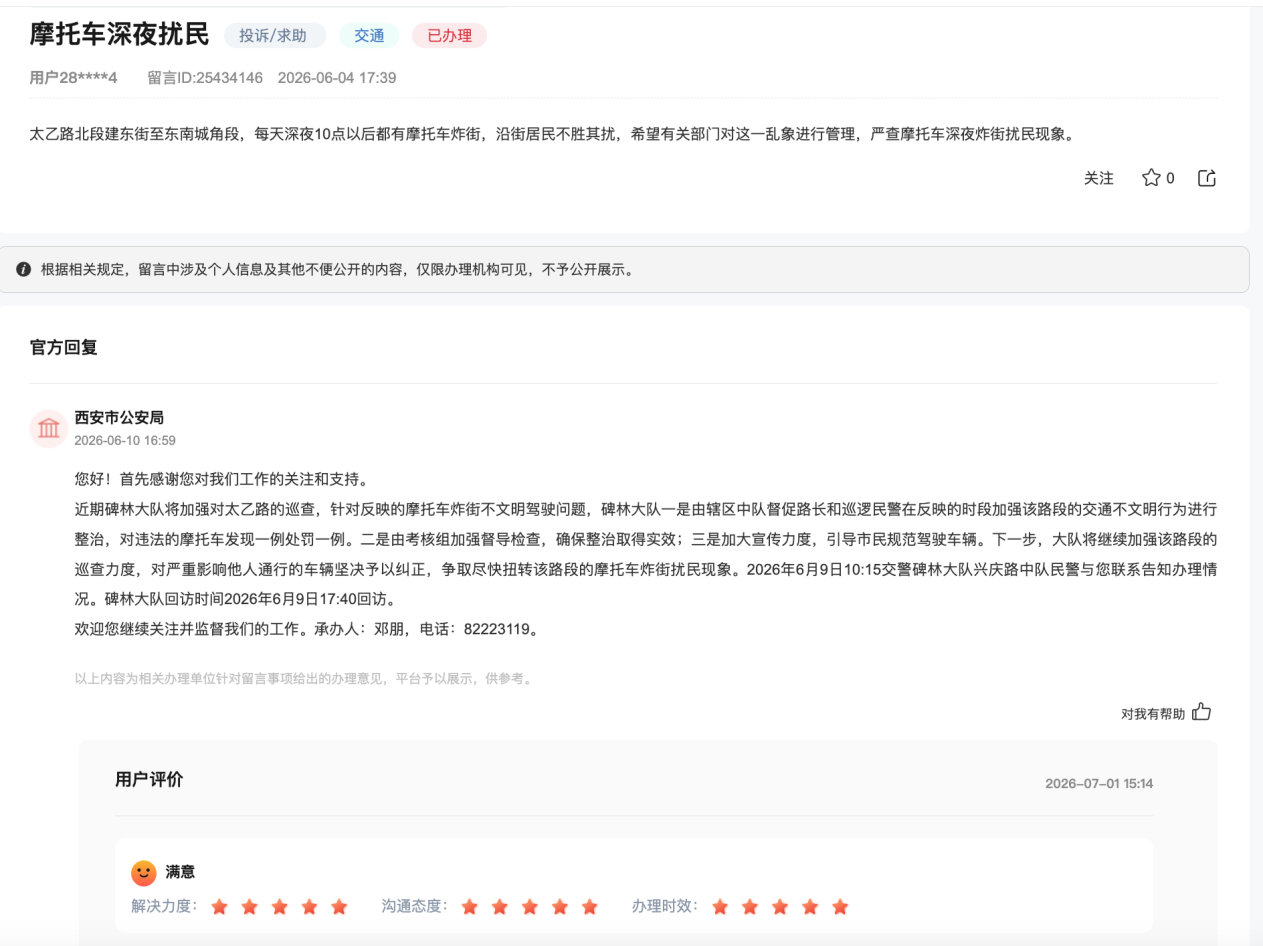The width and height of the screenshot is (1263, 946).
Task: Click the 沟通态度 label
Action: [x=414, y=907]
